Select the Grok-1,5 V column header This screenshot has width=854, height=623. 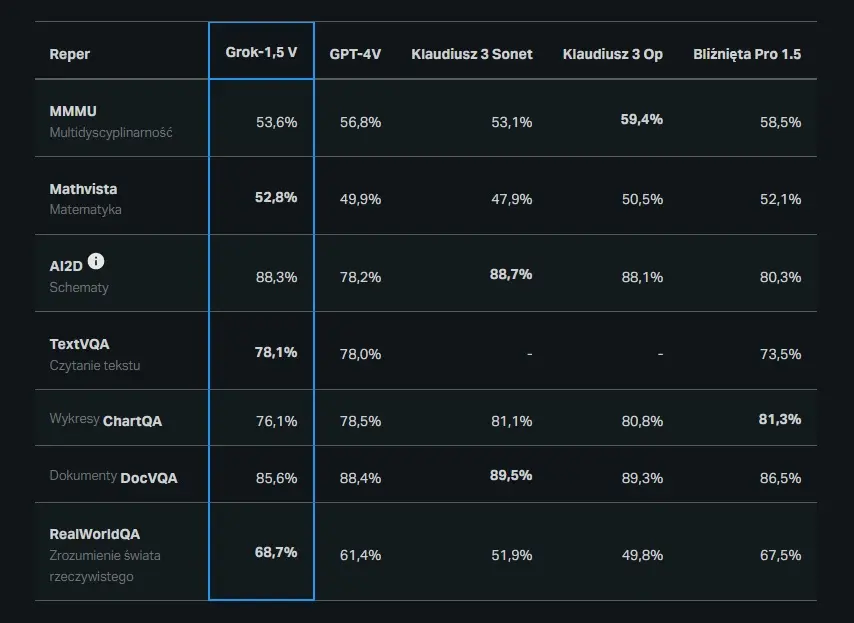261,53
